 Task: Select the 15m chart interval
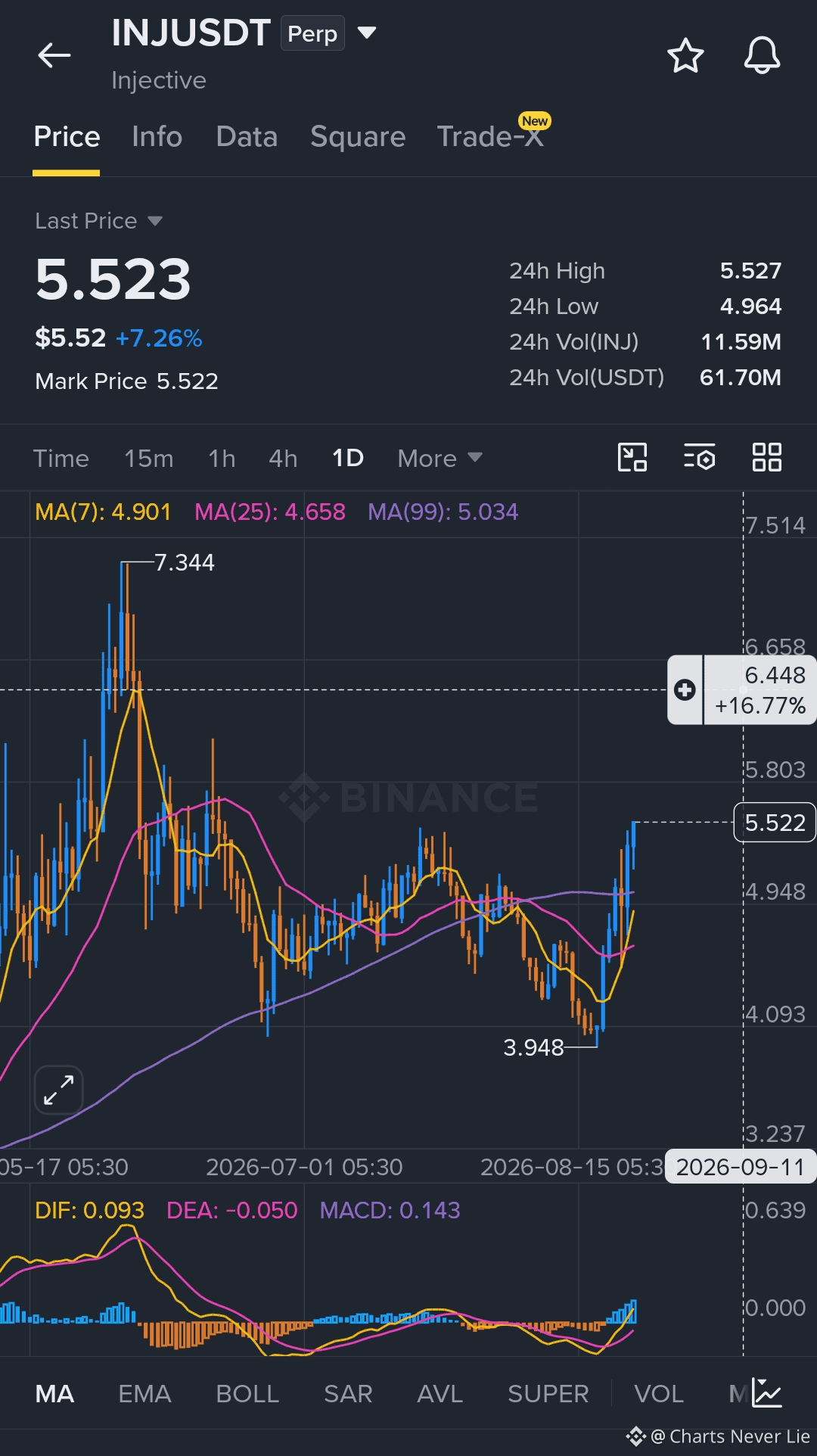(x=149, y=459)
